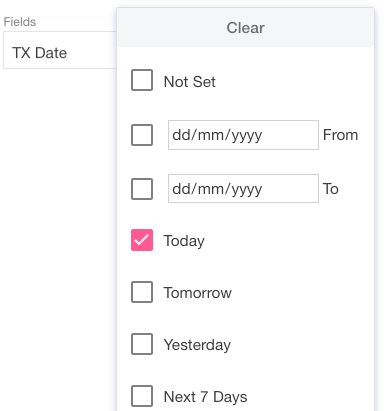Click the Fields label
The height and width of the screenshot is (411, 388).
20,22
